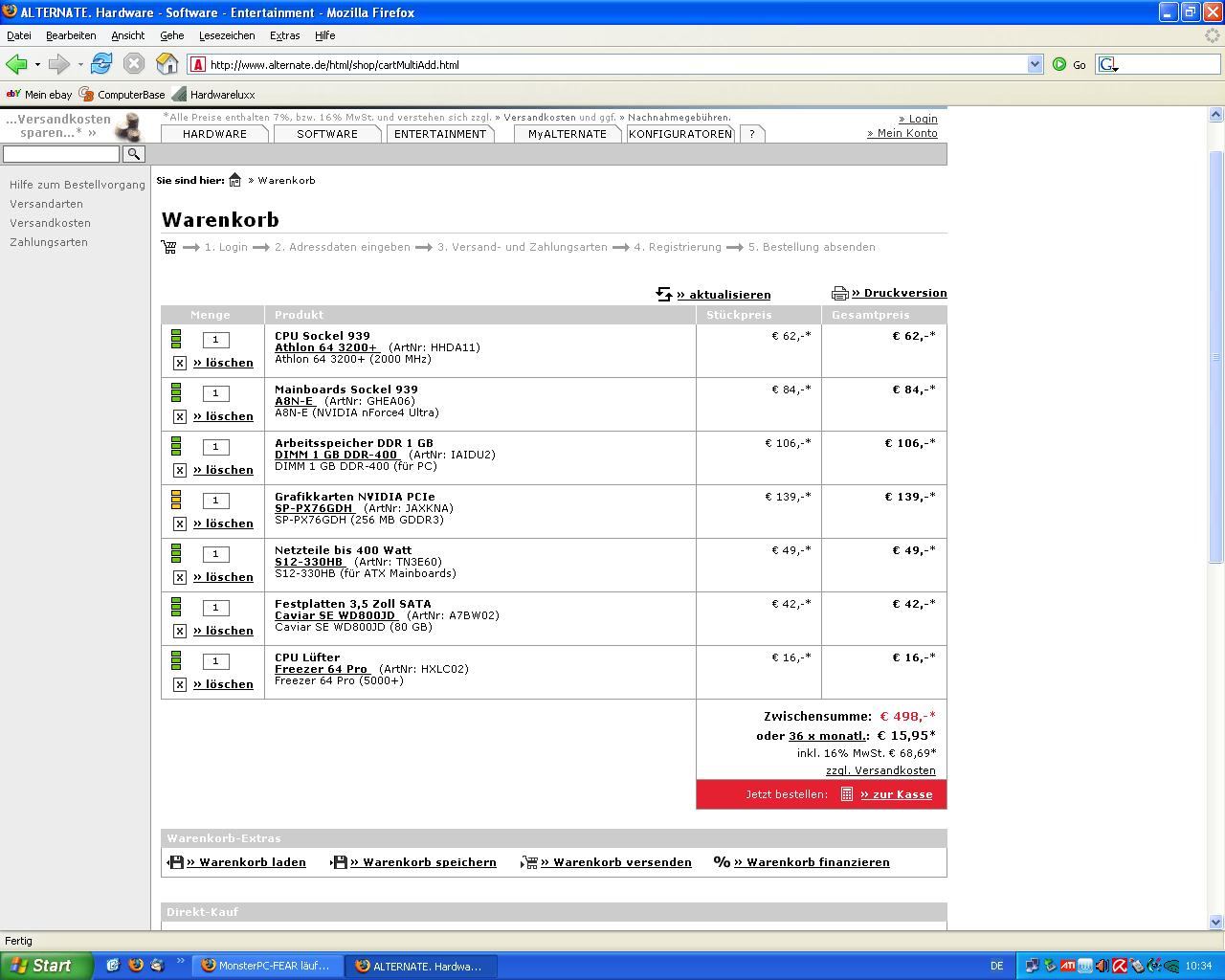
Task: Click the breadcrumb home icon
Action: (x=234, y=180)
